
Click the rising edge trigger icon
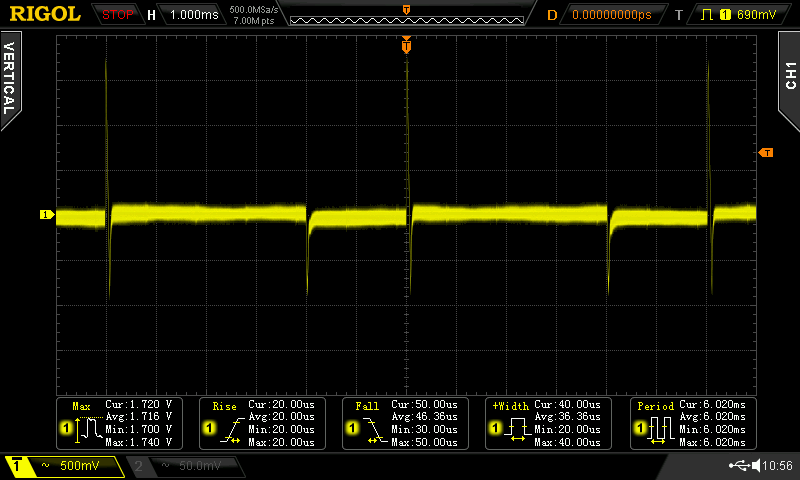coord(709,15)
